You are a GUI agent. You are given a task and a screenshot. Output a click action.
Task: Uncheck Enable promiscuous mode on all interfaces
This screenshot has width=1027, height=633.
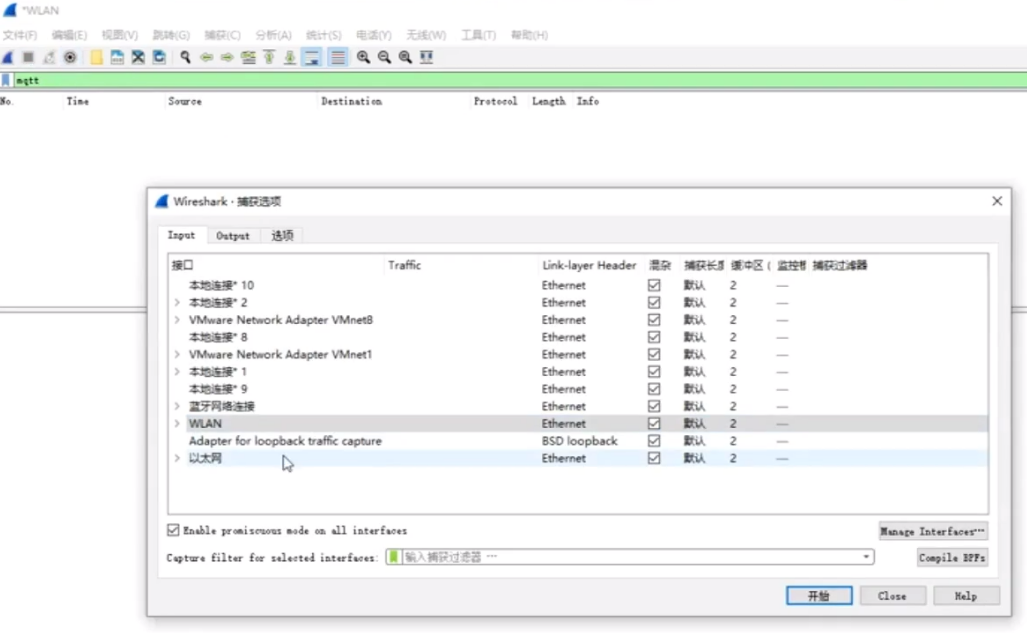[x=173, y=530]
